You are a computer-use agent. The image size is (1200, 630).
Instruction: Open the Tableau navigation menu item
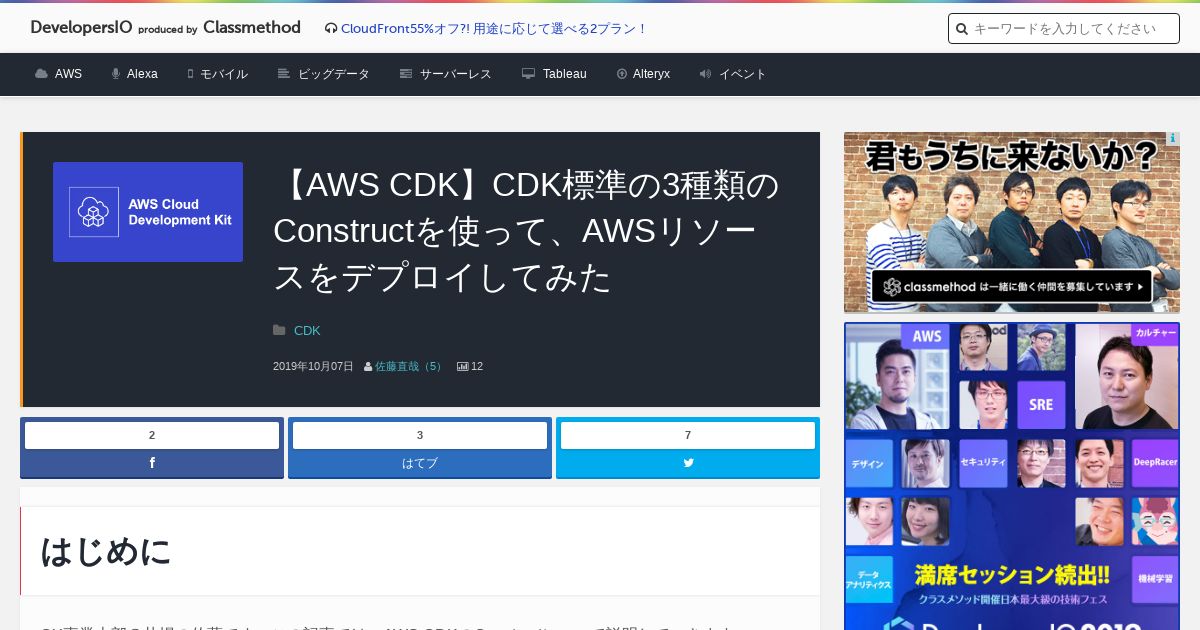tap(565, 74)
